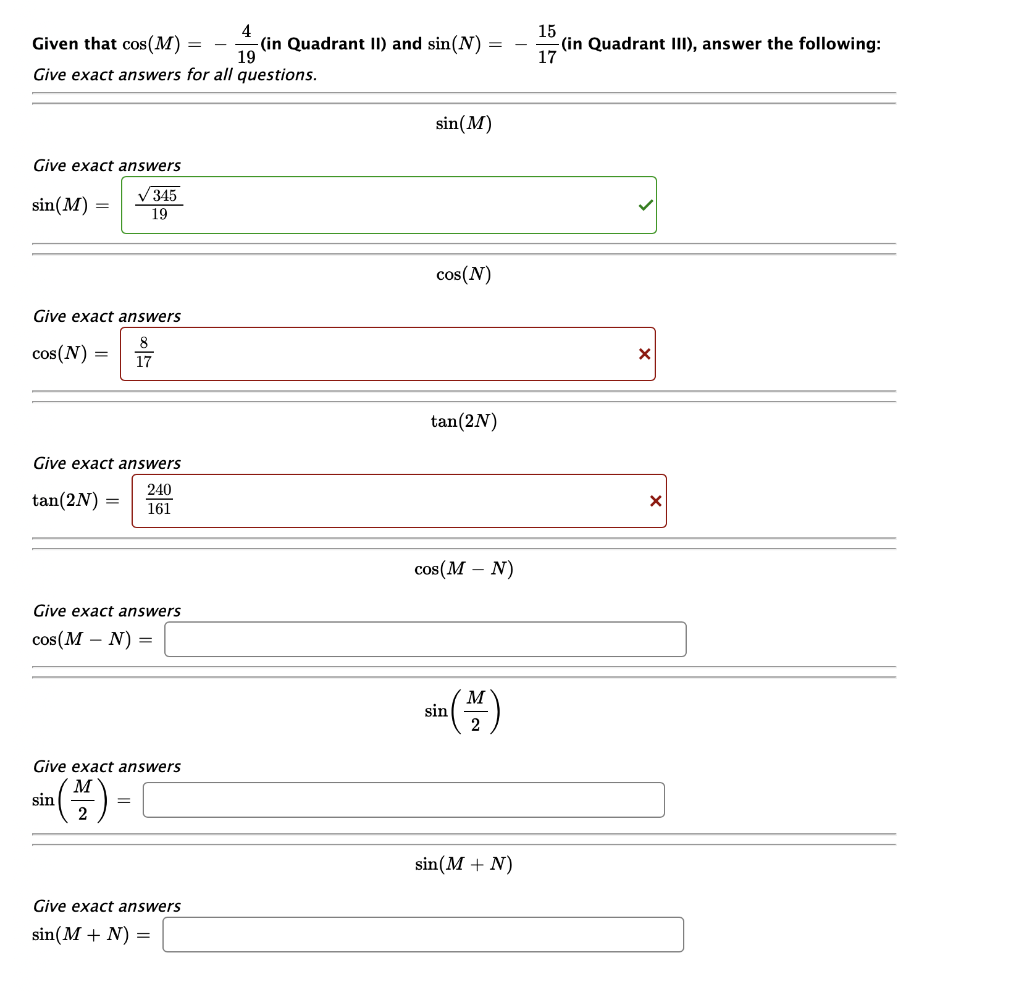Select the sin(M/2) answer input box
This screenshot has width=1024, height=992.
(x=404, y=799)
